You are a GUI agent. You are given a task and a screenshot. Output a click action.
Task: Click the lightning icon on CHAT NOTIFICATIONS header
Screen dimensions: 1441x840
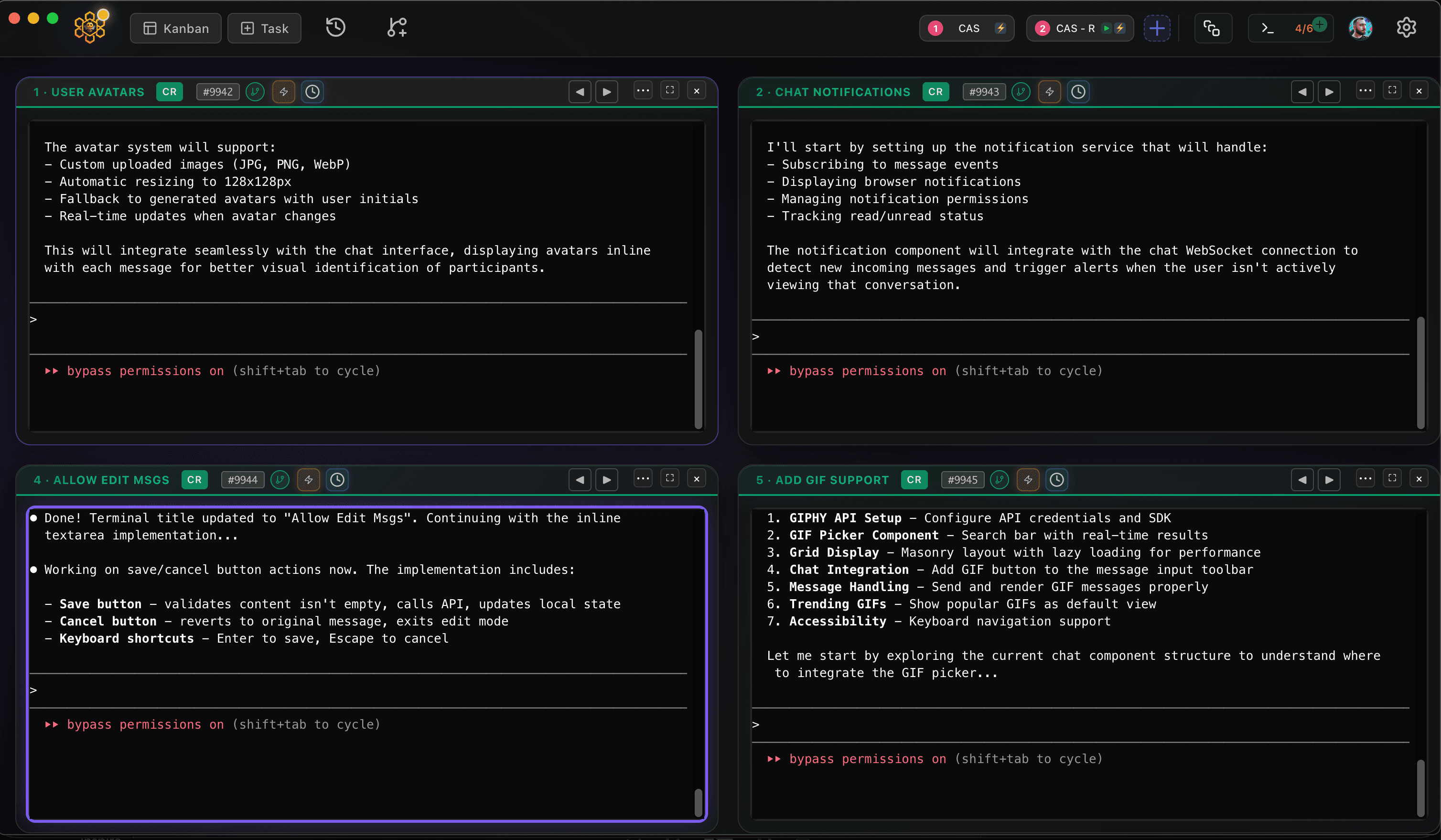(1050, 91)
